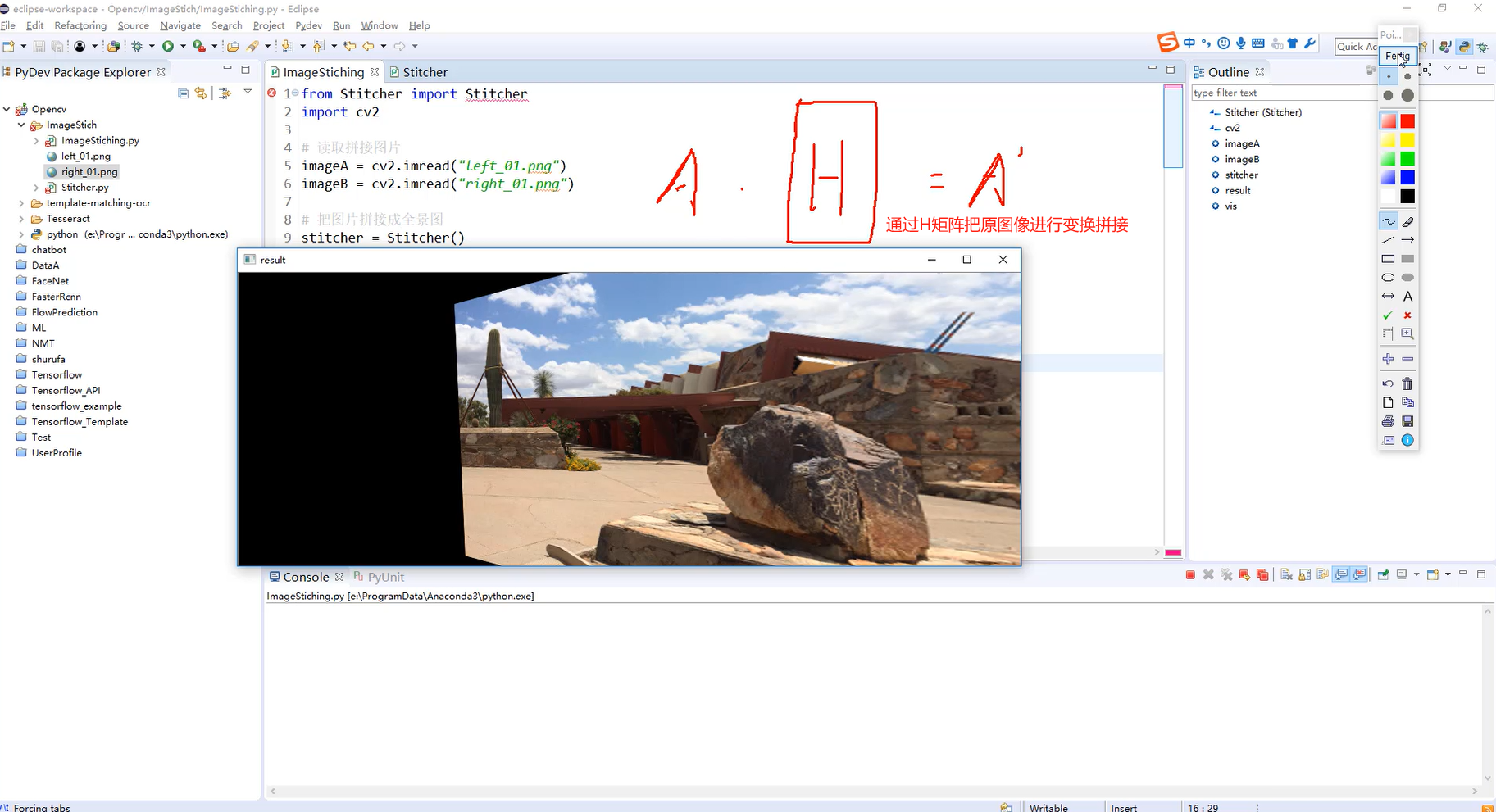1496x812 pixels.
Task: Select the arrow tool in the drawing palette
Action: [x=1407, y=240]
